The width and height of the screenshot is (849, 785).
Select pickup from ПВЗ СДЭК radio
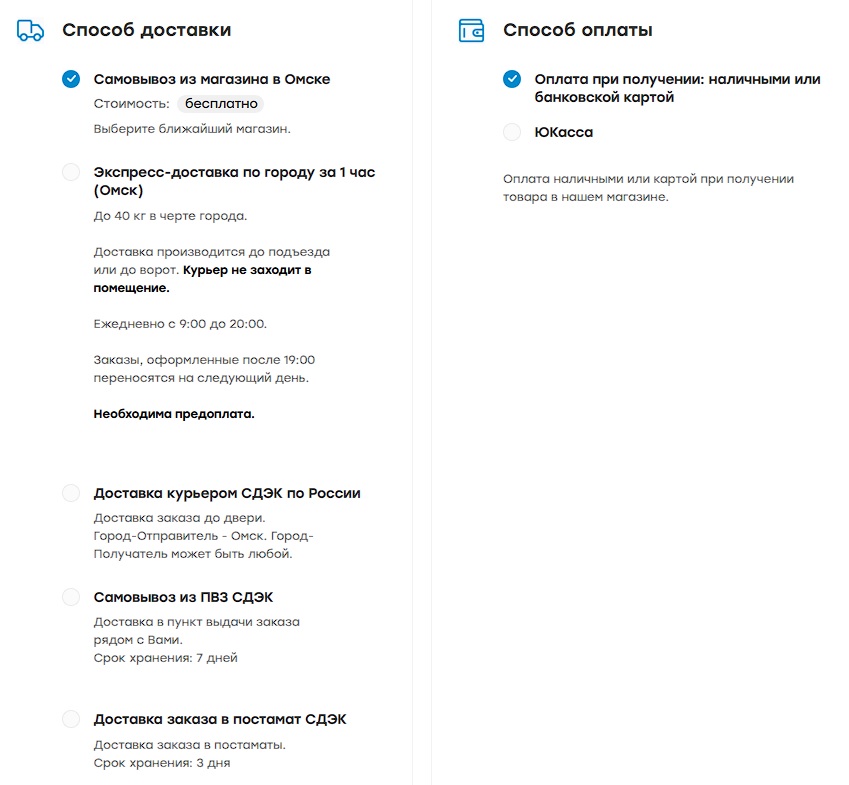[71, 597]
